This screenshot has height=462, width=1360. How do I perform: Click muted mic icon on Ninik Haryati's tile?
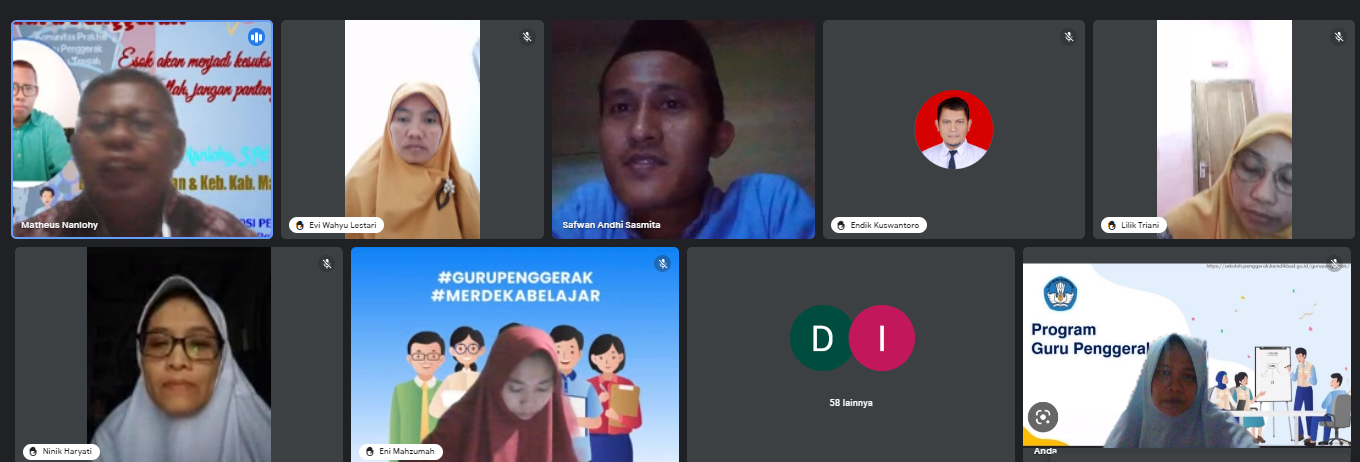click(326, 264)
